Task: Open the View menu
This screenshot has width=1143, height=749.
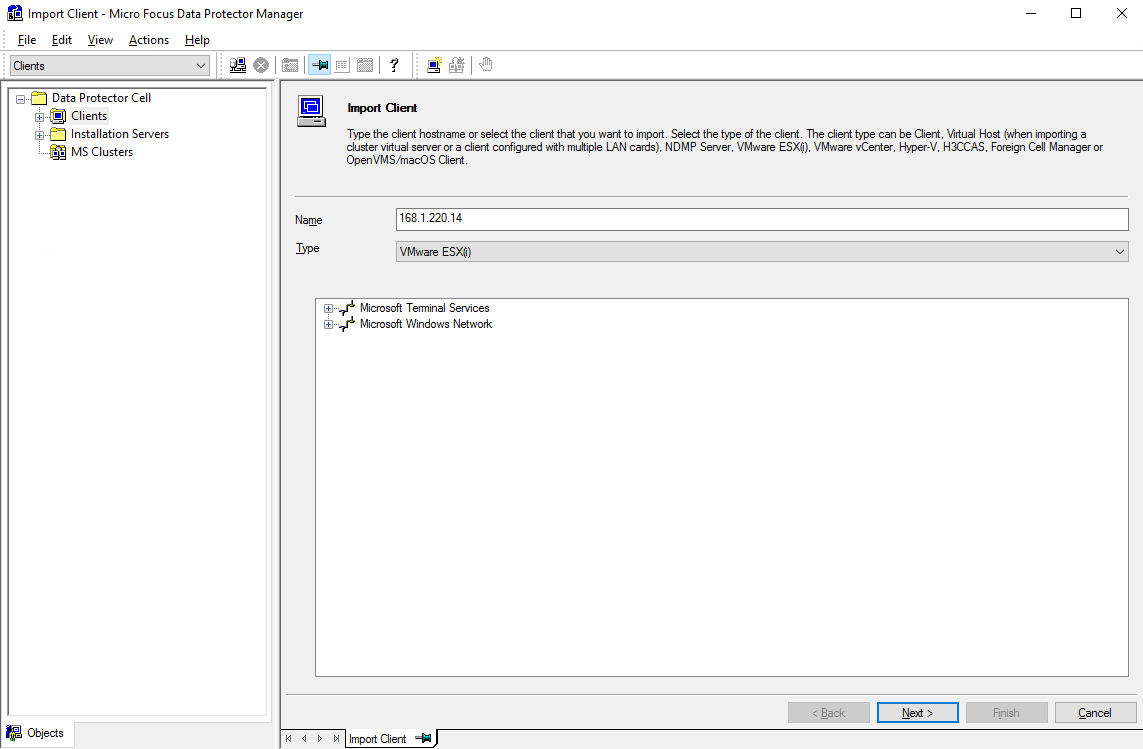Action: [100, 40]
